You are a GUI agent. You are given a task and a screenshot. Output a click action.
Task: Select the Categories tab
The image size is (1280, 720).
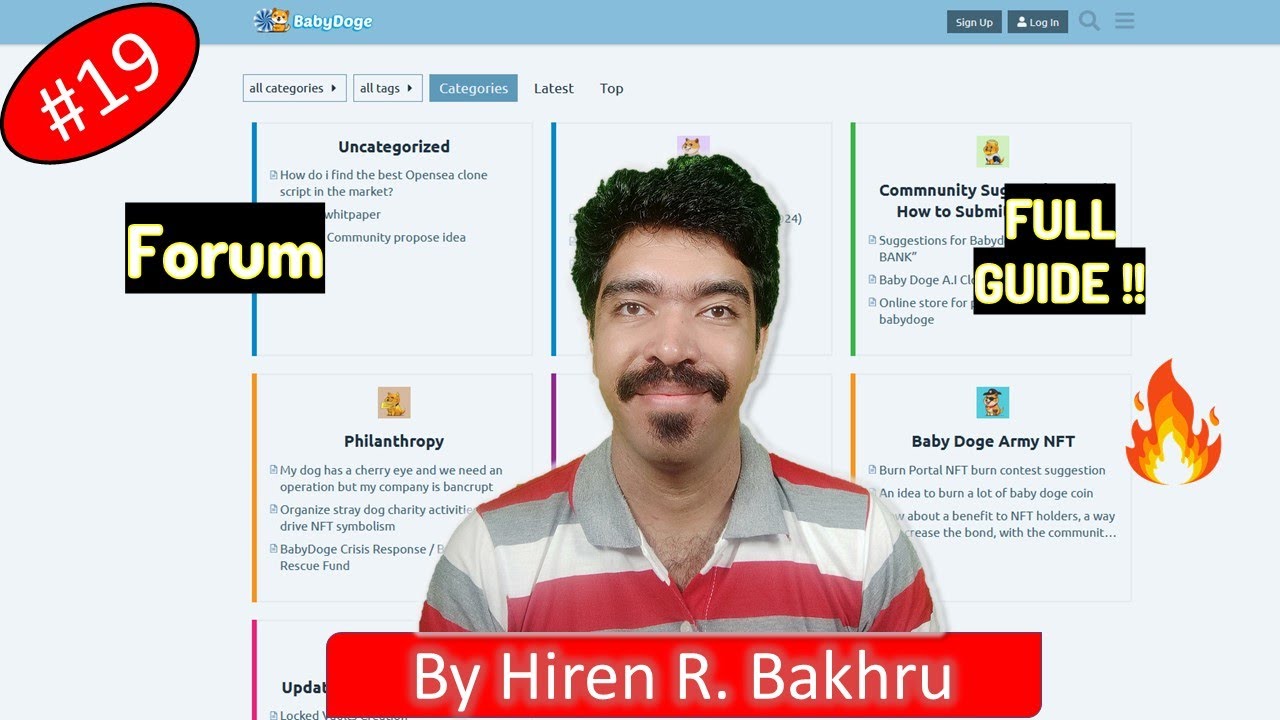click(473, 88)
